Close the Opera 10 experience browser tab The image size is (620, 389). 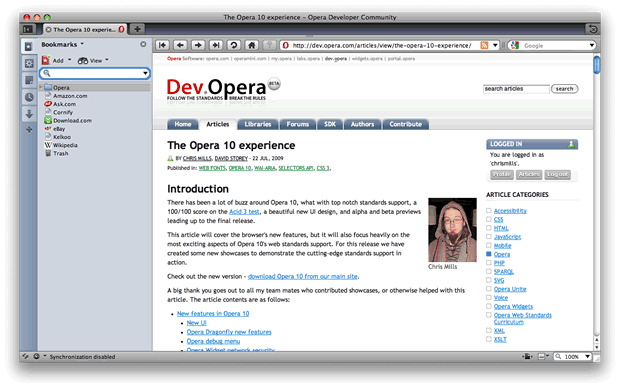tap(49, 30)
